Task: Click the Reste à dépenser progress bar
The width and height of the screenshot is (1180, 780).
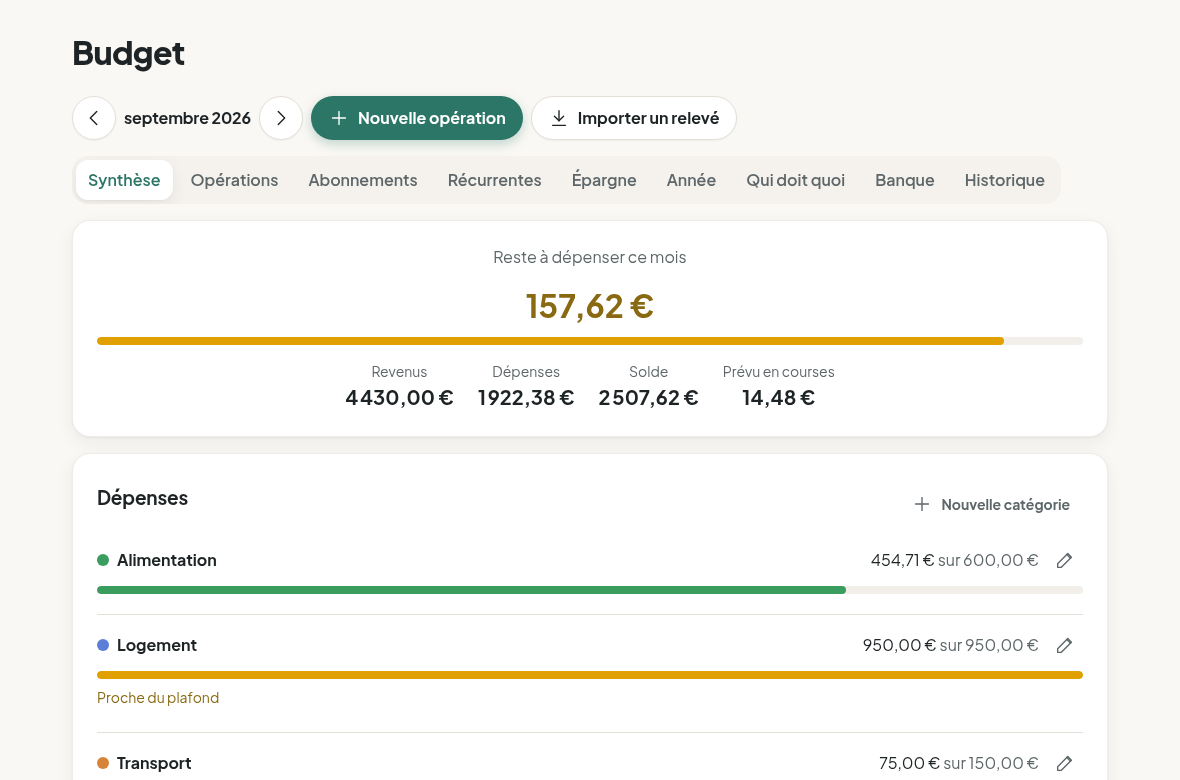Action: (x=590, y=341)
